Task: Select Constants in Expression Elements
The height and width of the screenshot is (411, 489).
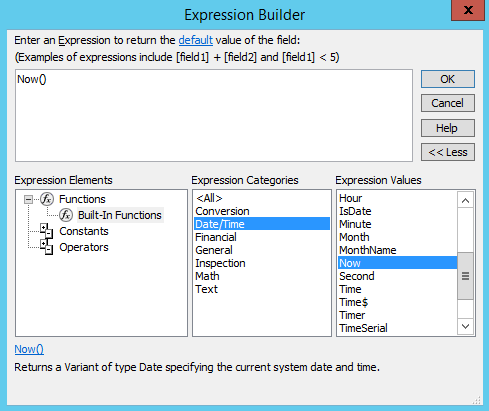Action: point(84,231)
